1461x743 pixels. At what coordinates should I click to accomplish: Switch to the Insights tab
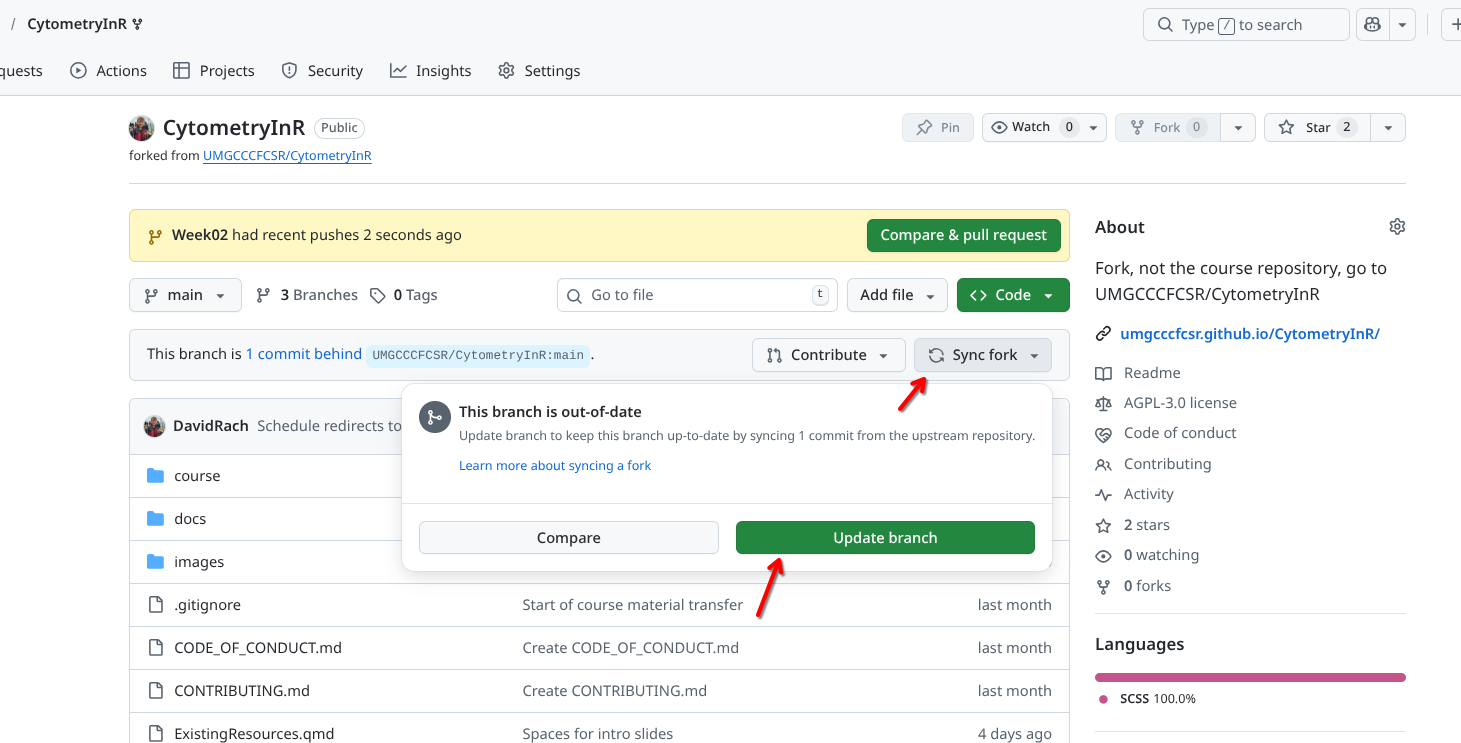(431, 71)
